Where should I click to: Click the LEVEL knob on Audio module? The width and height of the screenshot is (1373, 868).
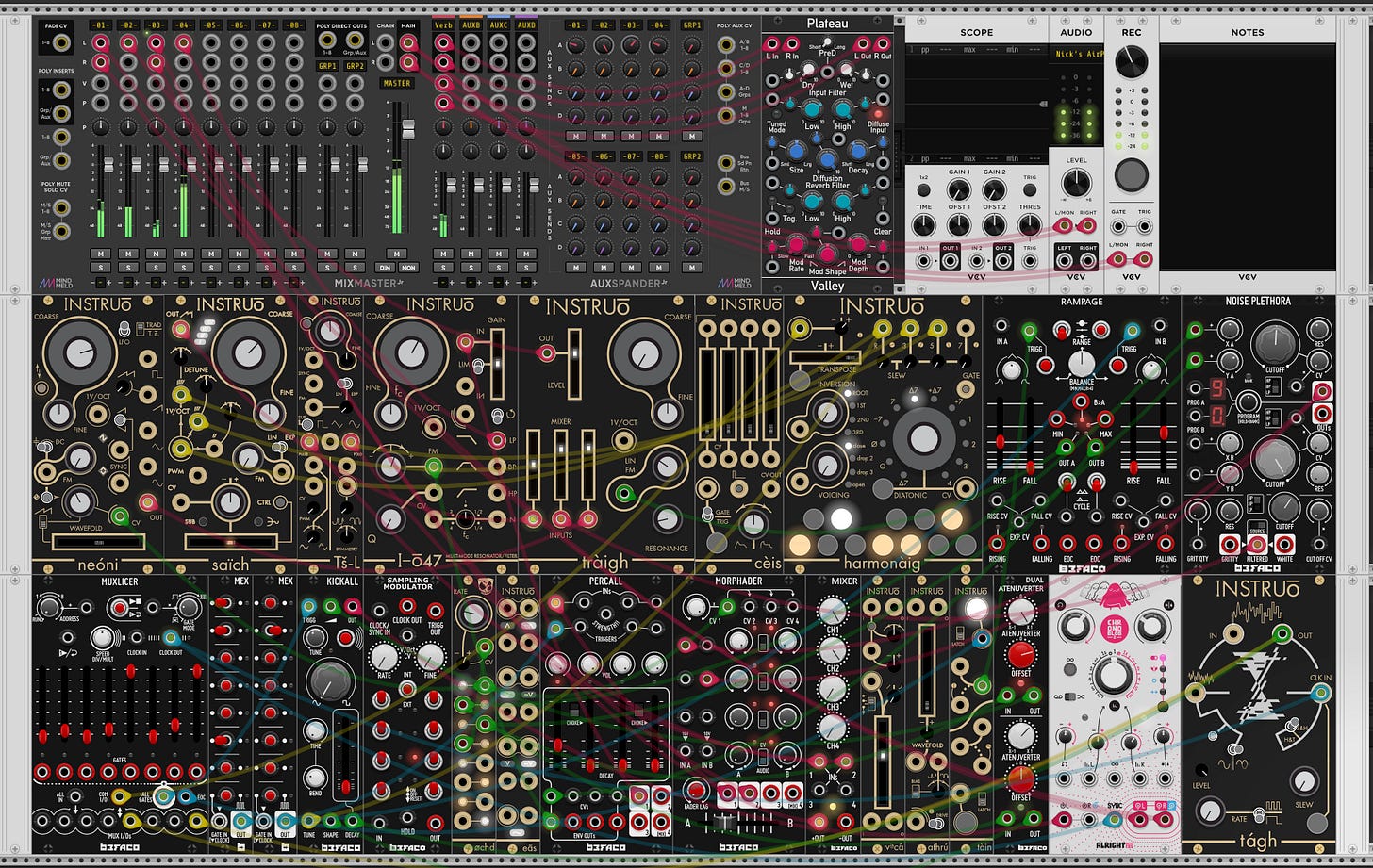1076,184
